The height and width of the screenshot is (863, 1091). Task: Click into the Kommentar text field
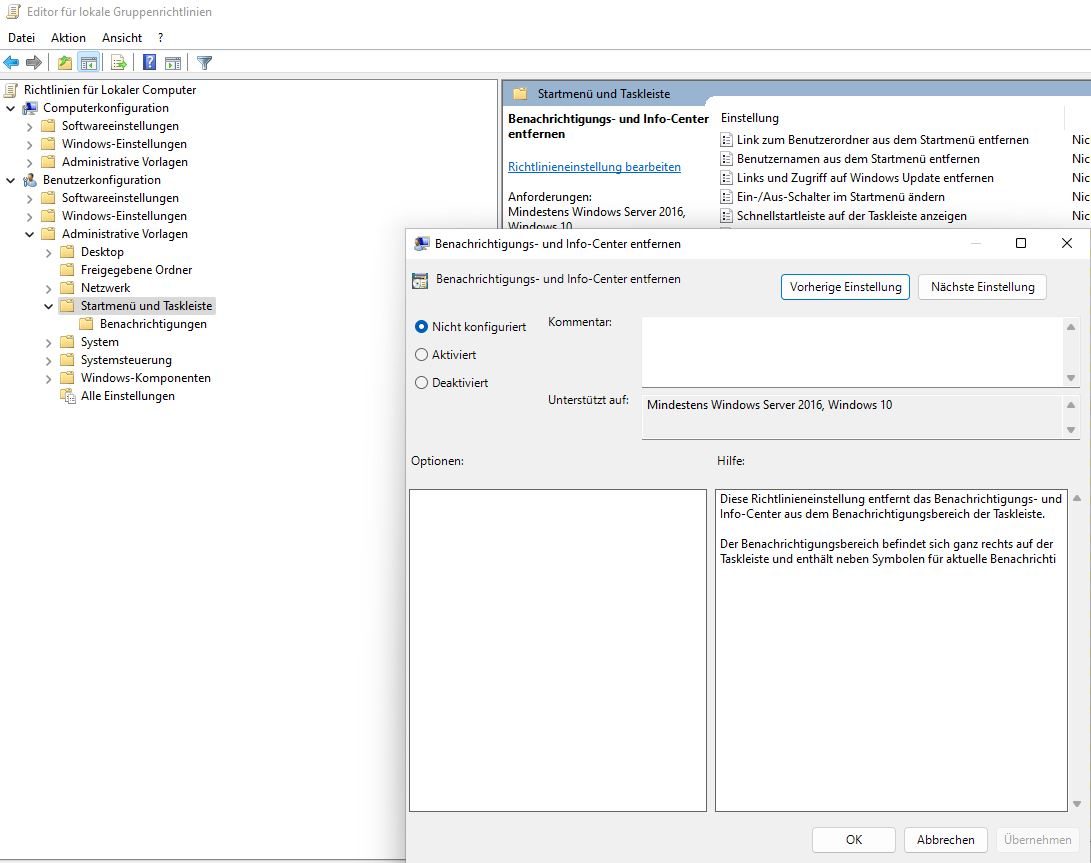coord(853,351)
